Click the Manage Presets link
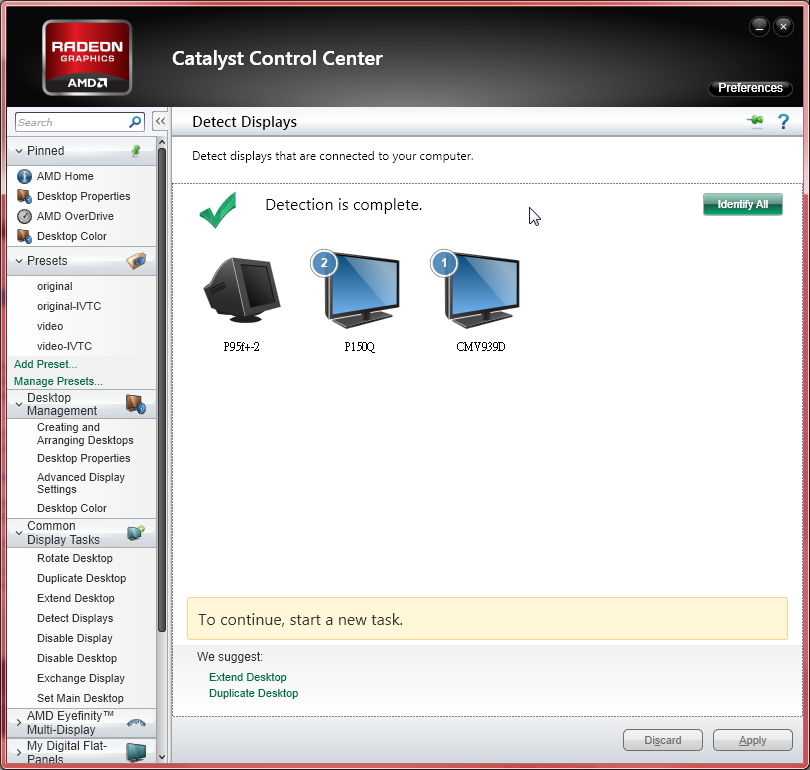The height and width of the screenshot is (770, 810). (58, 381)
